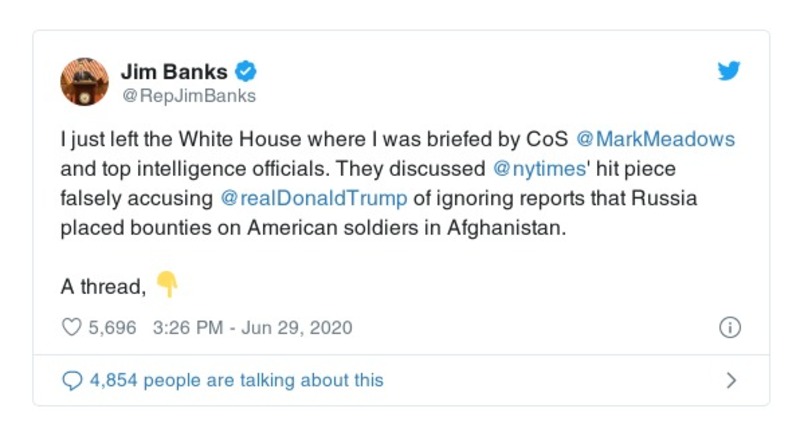Screen dimensions: 800x440
Task: Open the @MarkMeadows mention
Action: pos(656,139)
